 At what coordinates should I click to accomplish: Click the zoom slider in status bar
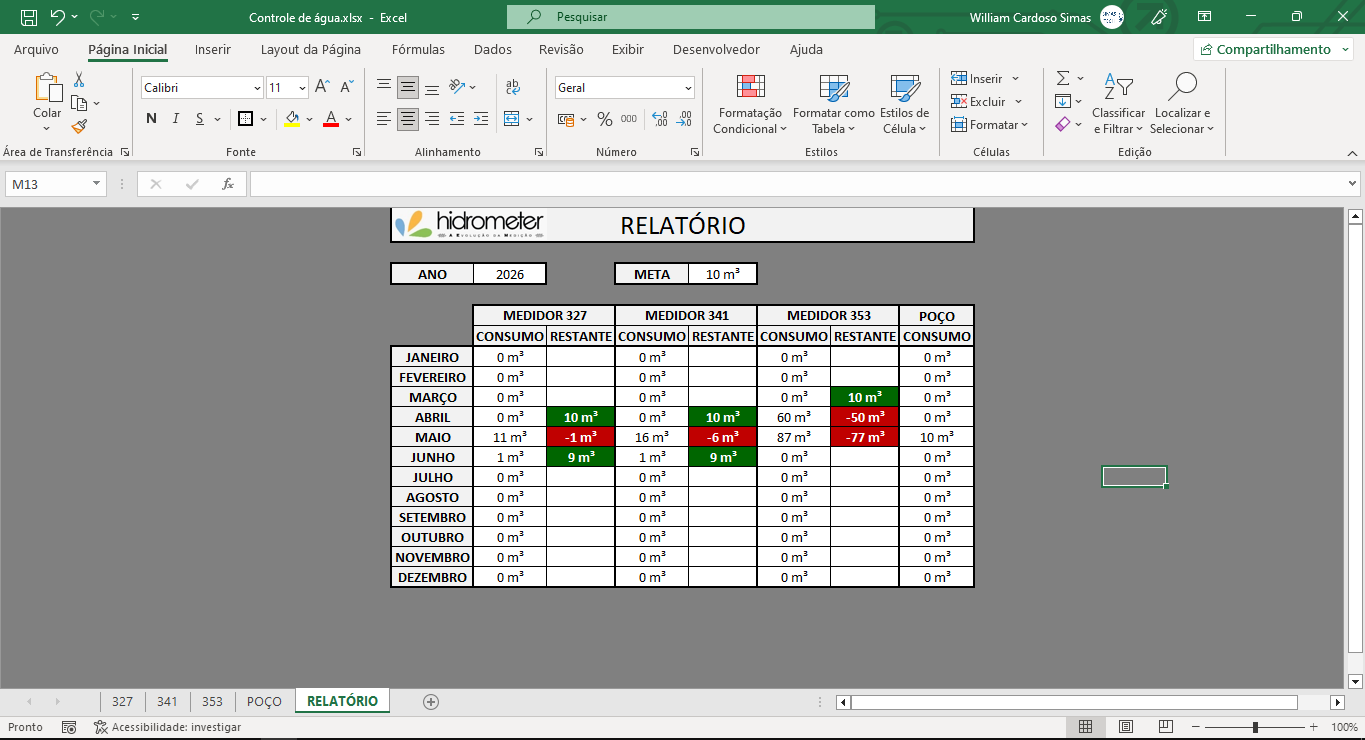[1255, 727]
